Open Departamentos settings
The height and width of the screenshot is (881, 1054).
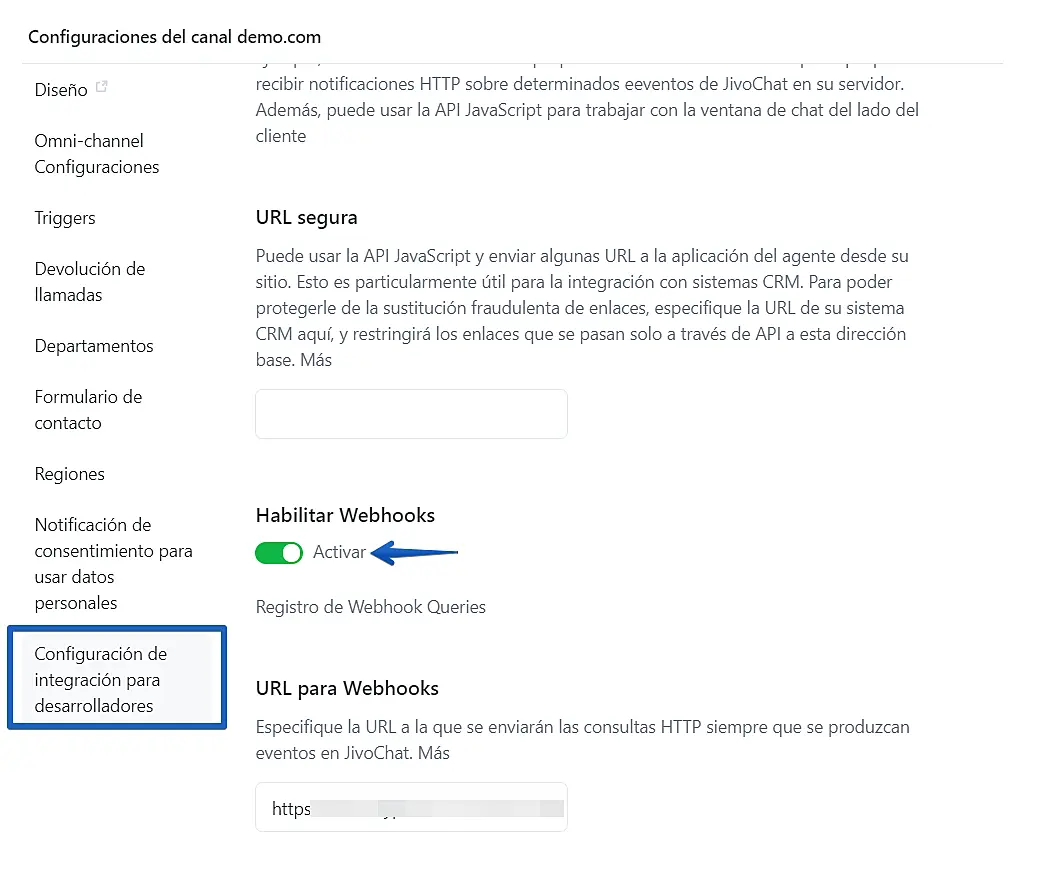(x=94, y=346)
